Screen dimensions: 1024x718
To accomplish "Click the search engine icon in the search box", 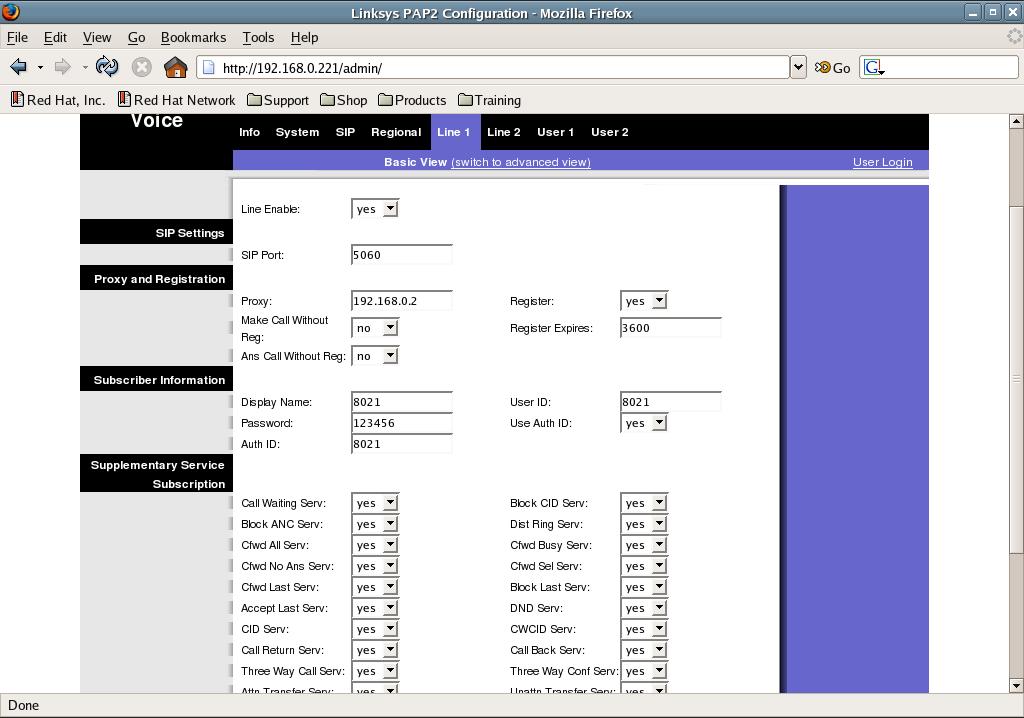I will pos(873,67).
